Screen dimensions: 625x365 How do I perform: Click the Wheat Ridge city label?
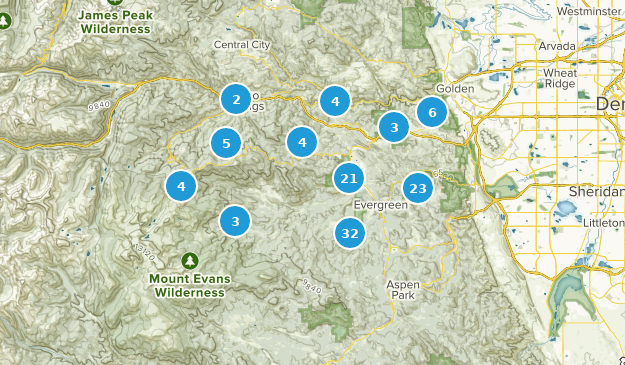click(x=560, y=78)
